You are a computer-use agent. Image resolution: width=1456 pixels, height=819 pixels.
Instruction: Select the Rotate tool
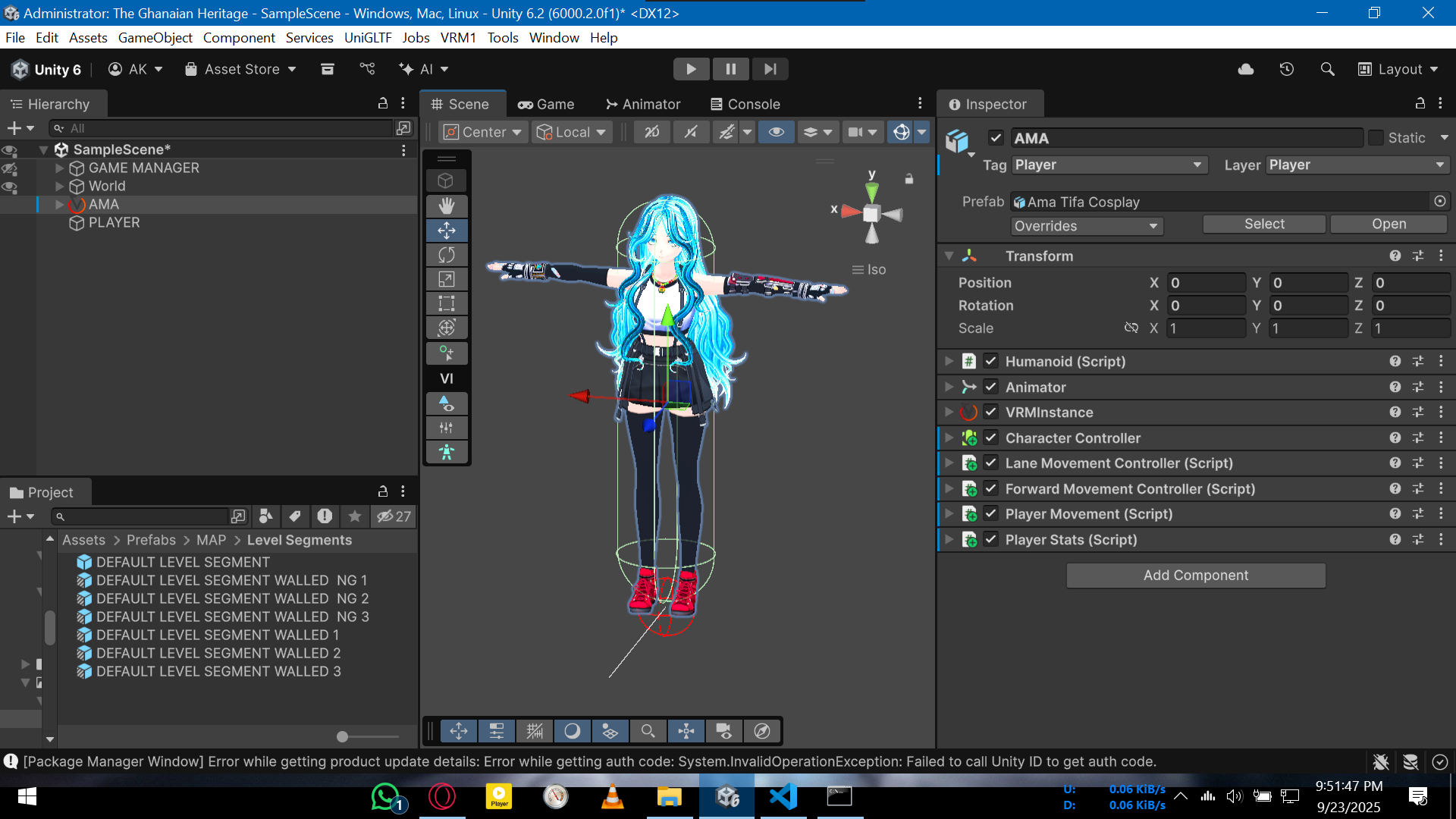(447, 255)
